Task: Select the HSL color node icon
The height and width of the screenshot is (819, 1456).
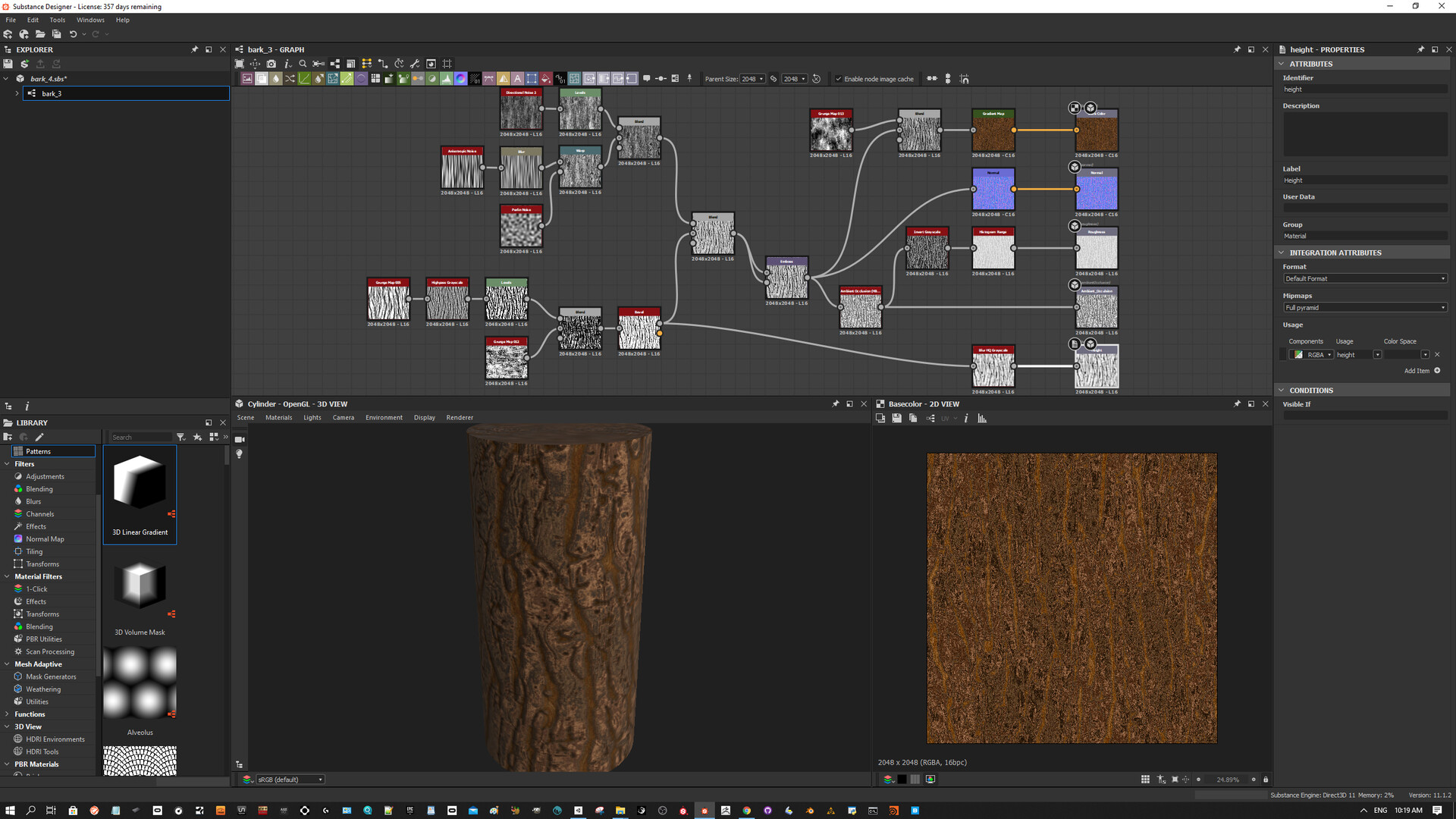Action: 461,78
